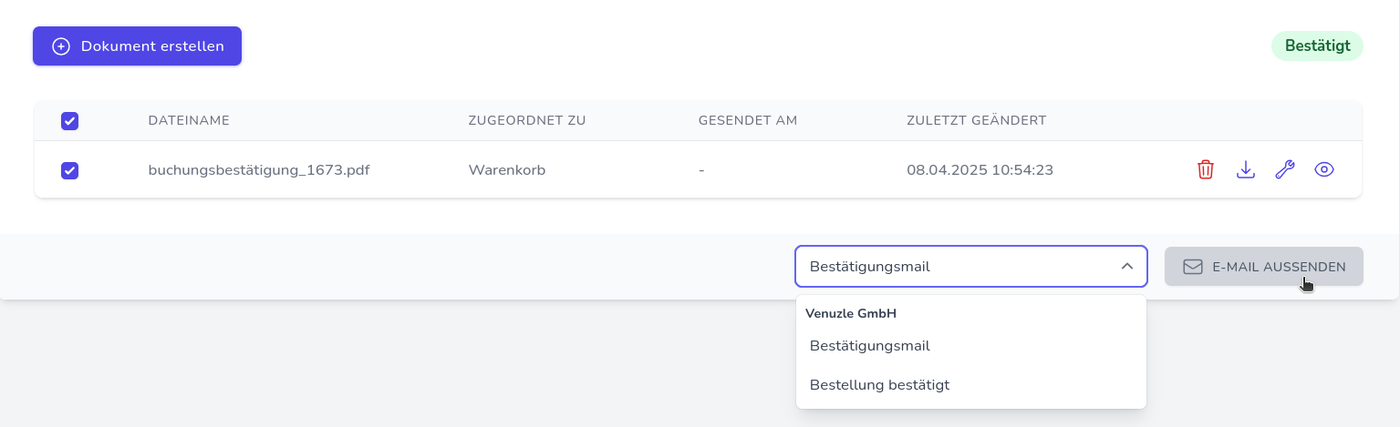Preview the document with the eye icon
This screenshot has height=427, width=1400.
pyautogui.click(x=1324, y=170)
